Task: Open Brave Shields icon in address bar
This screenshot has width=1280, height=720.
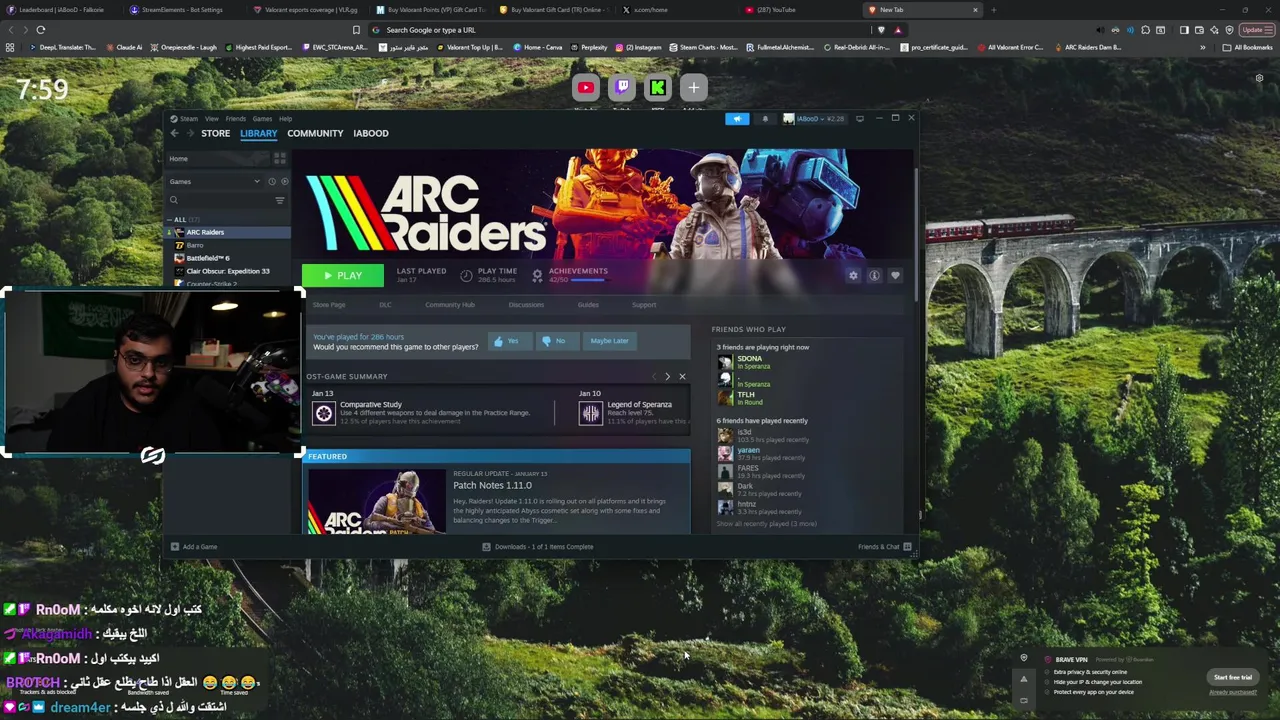Action: [881, 30]
